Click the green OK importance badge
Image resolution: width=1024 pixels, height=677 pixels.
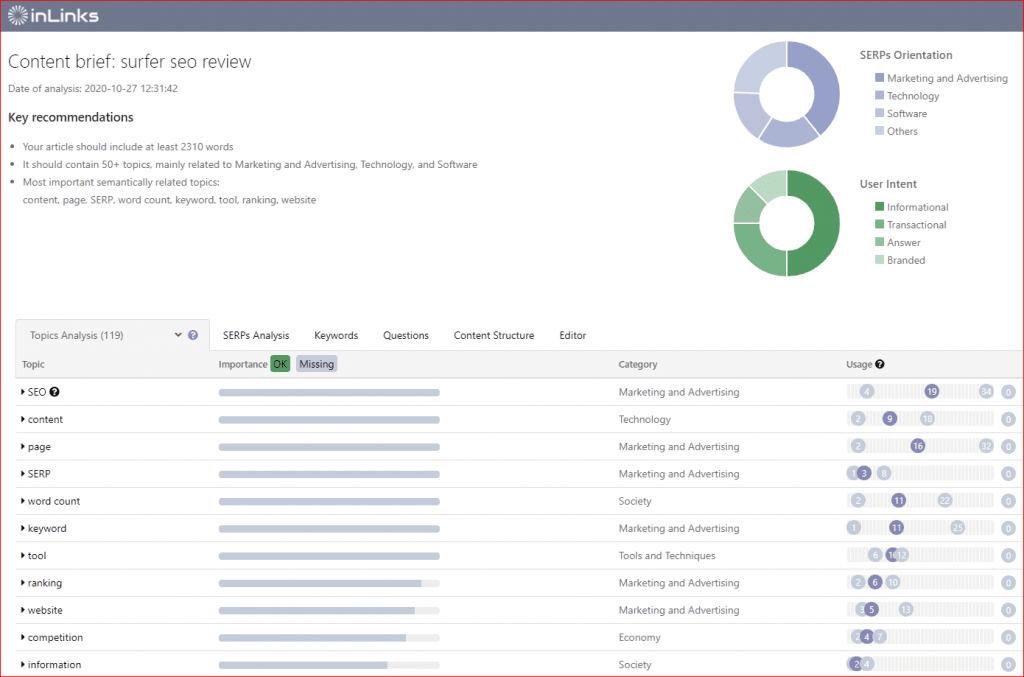pos(280,364)
